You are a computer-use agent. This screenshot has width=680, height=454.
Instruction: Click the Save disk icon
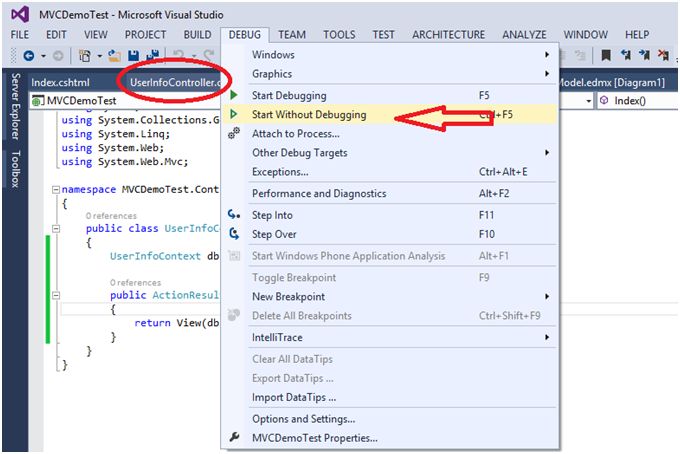[134, 56]
